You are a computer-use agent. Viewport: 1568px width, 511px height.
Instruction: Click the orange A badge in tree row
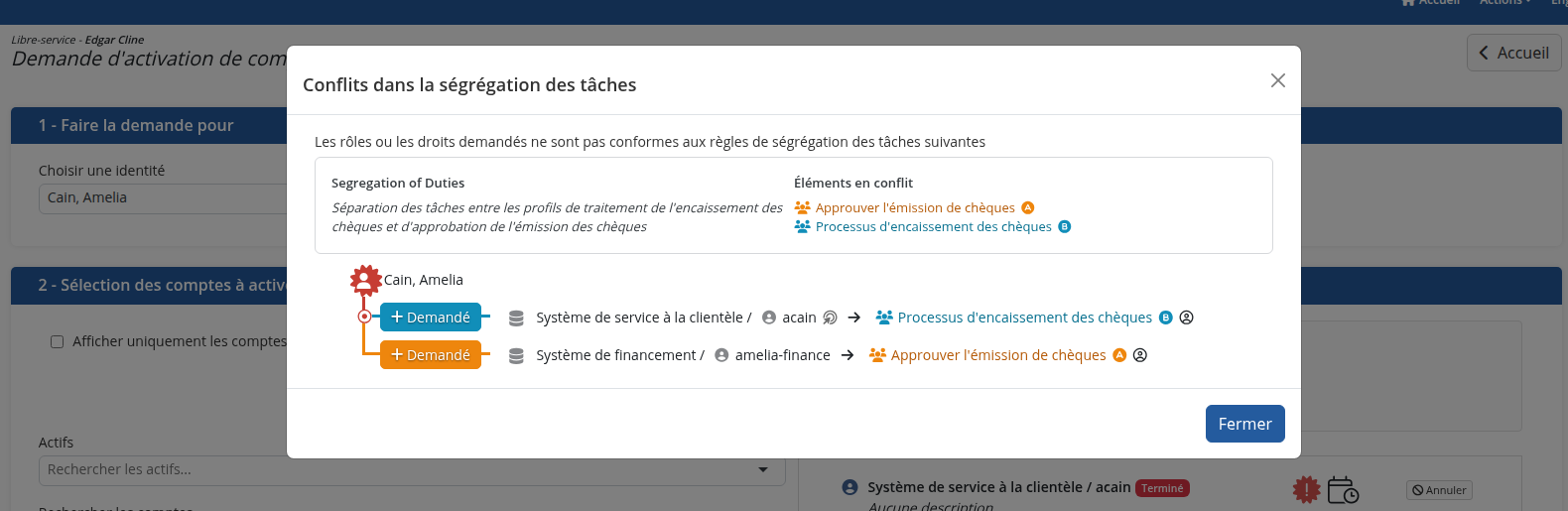[1119, 355]
